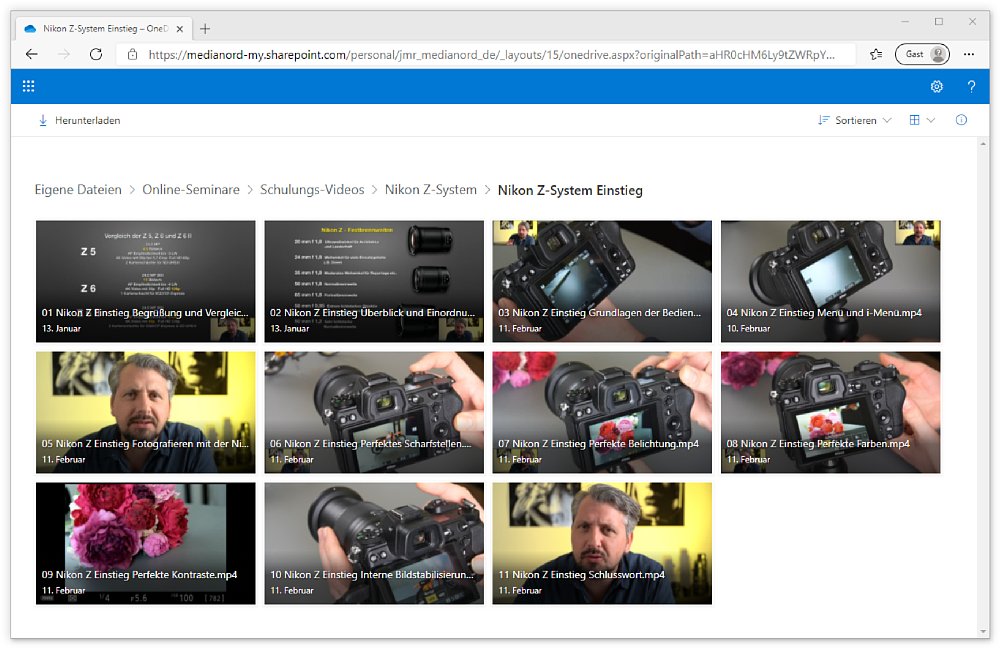Open the details pane info icon
1000x649 pixels.
(961, 120)
